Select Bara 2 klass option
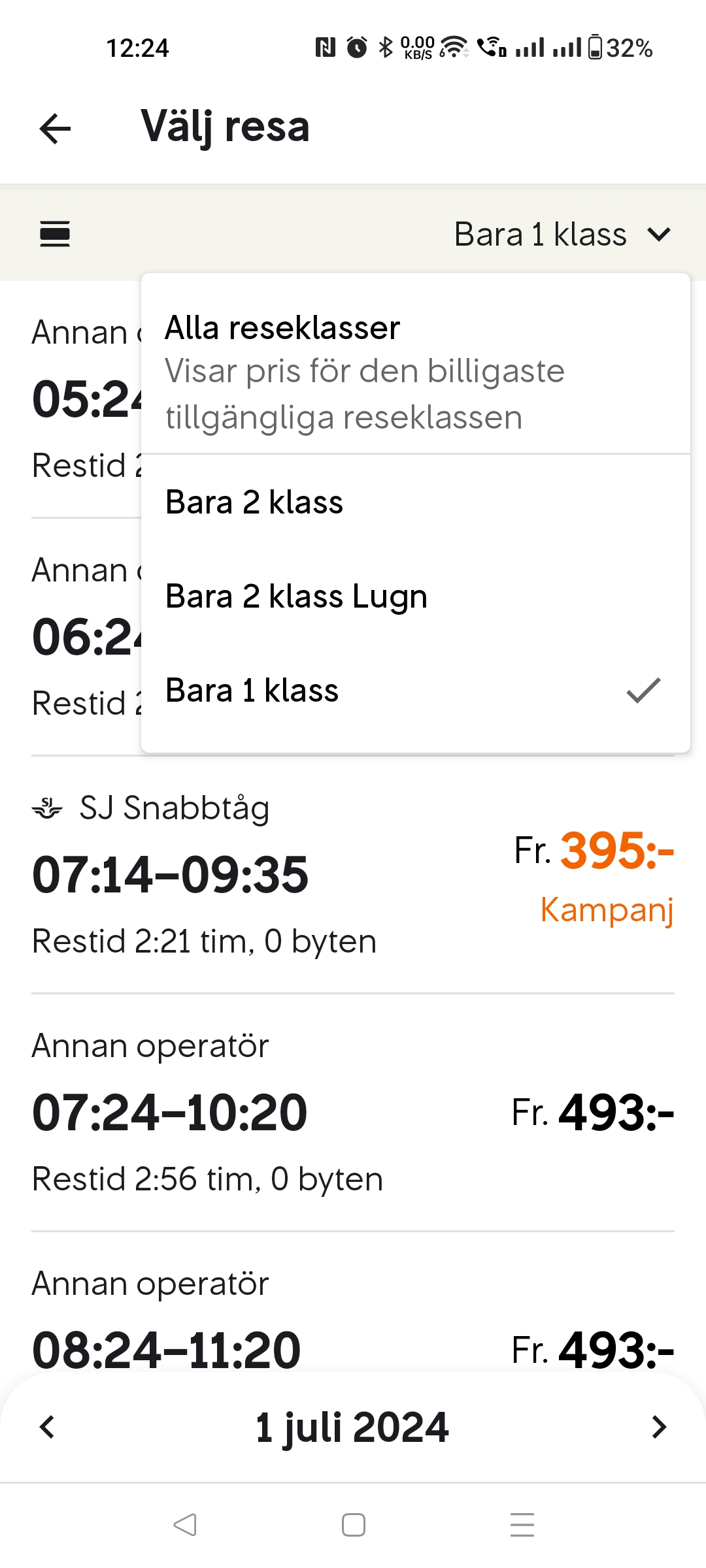Screen dimensions: 706x1568 (x=254, y=502)
